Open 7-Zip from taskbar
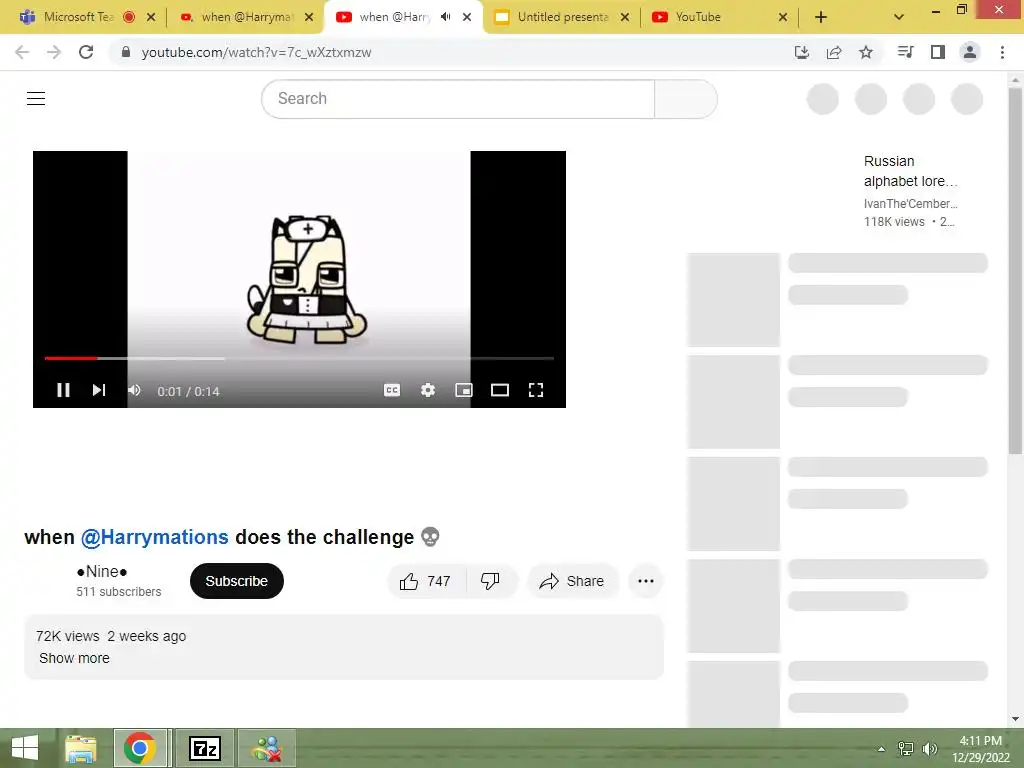Viewport: 1024px width, 768px height. [204, 748]
